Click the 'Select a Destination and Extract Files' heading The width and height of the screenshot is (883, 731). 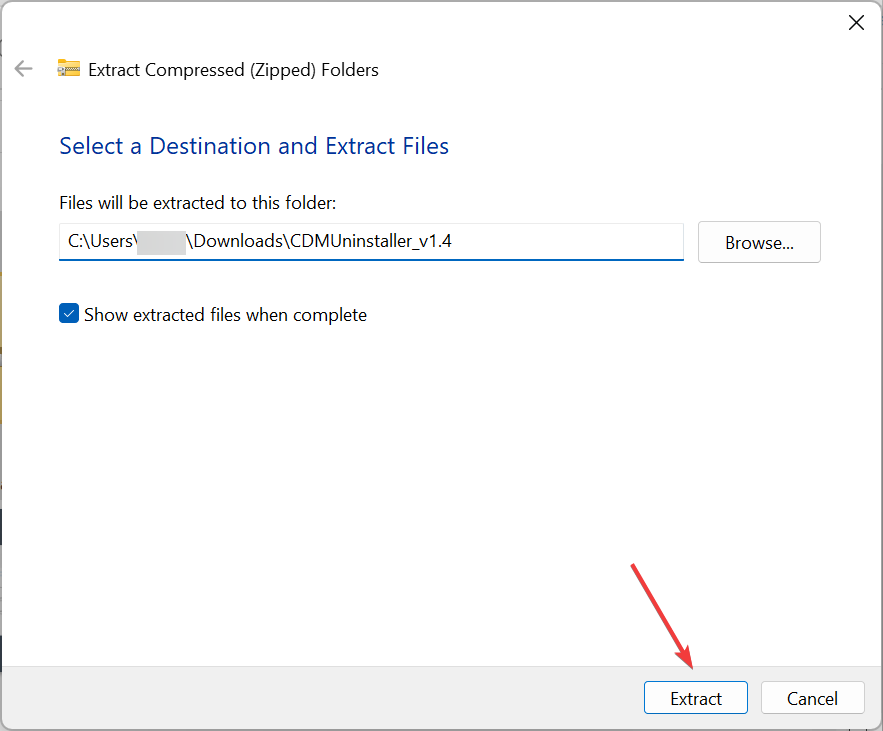[254, 146]
